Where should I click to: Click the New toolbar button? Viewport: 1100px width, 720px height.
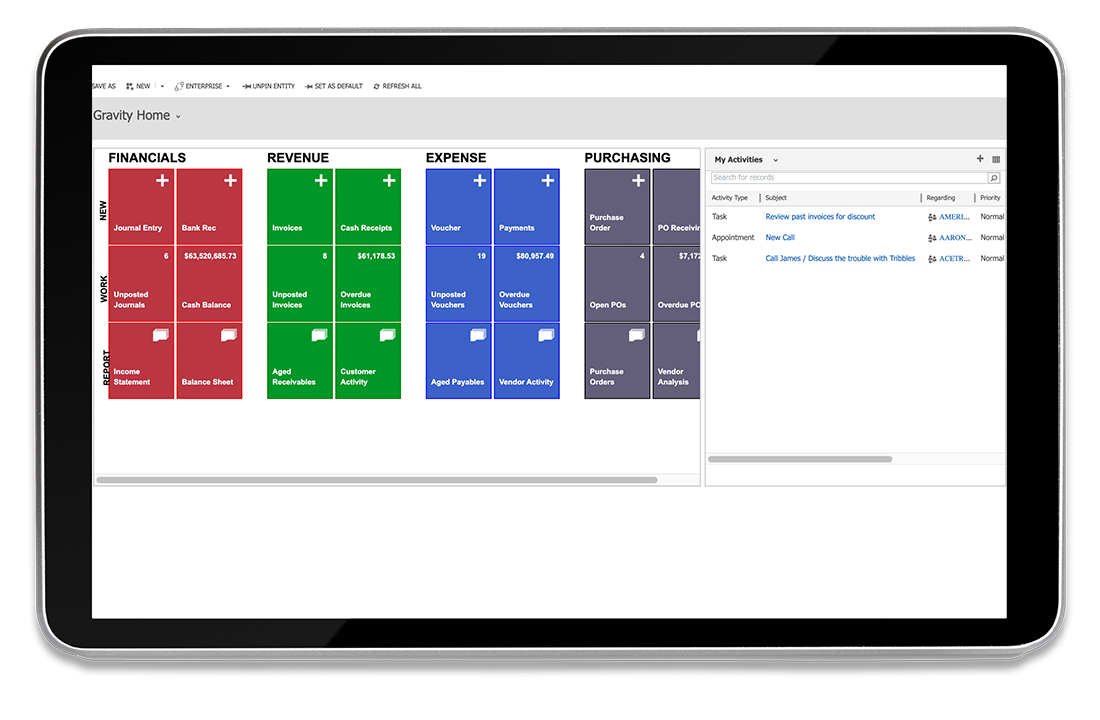click(x=138, y=86)
